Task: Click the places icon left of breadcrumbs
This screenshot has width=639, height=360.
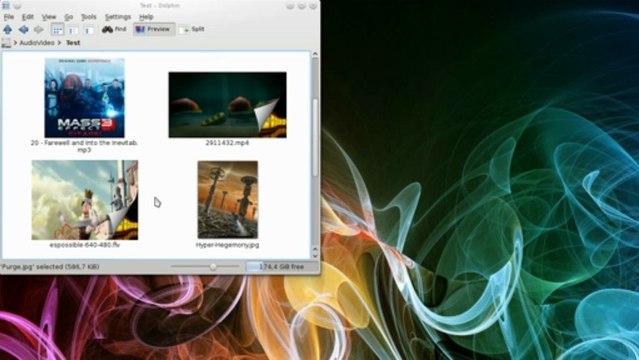Action: [x=6, y=43]
